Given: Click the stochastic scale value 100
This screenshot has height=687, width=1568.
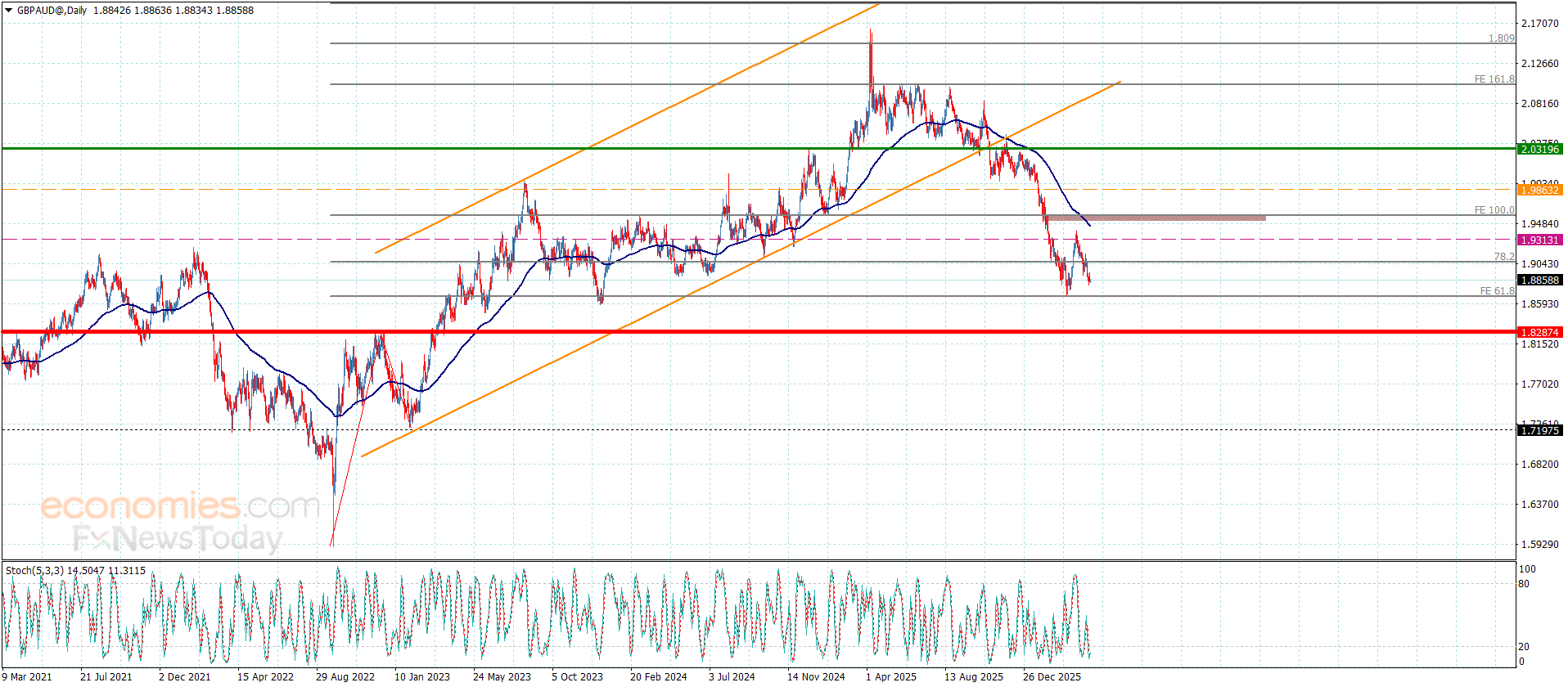Looking at the screenshot, I should coord(1527,569).
